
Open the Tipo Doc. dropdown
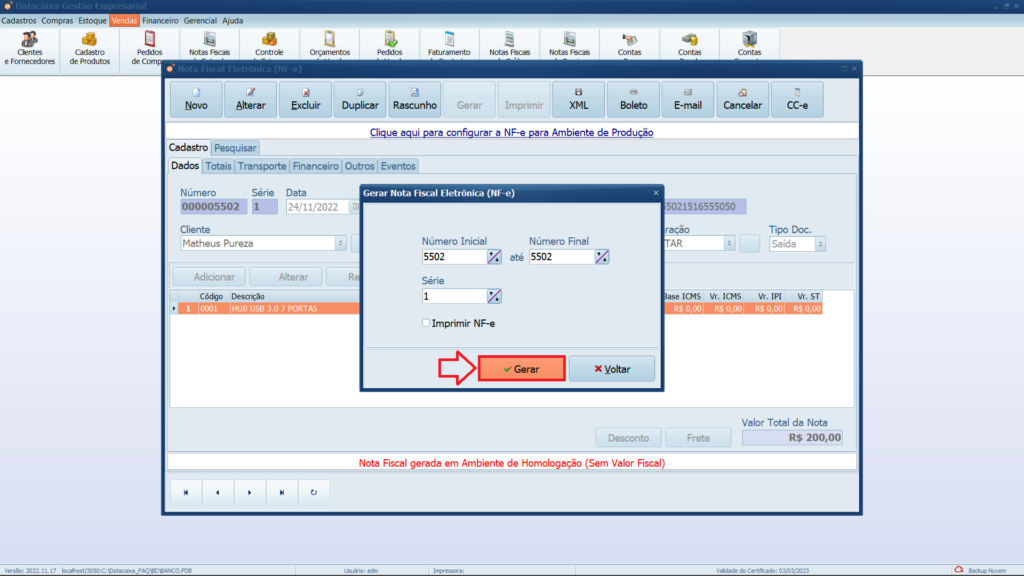(820, 243)
